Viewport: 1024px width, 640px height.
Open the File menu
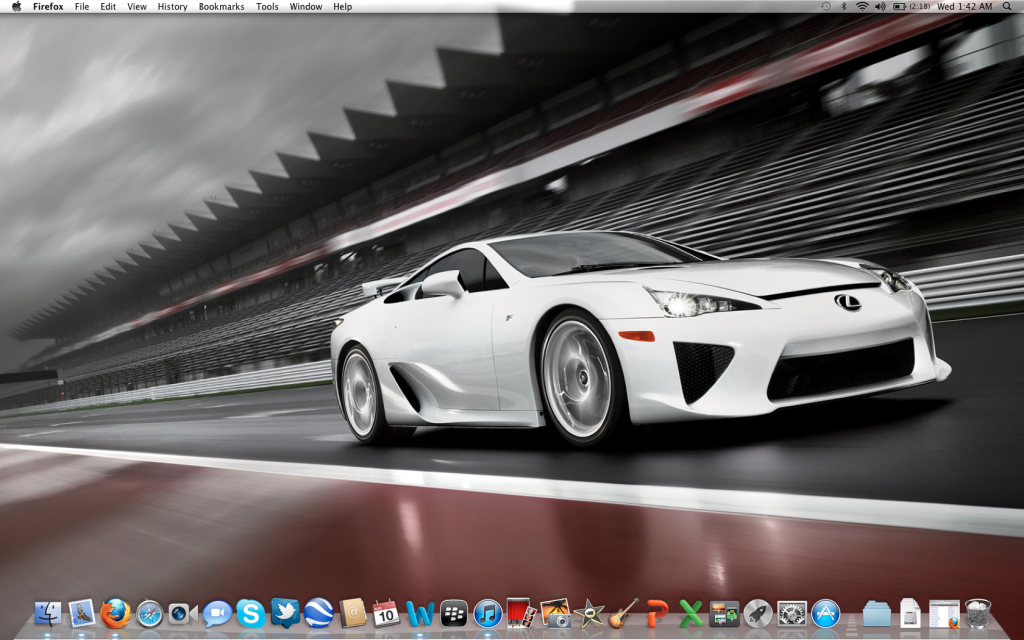(x=82, y=7)
